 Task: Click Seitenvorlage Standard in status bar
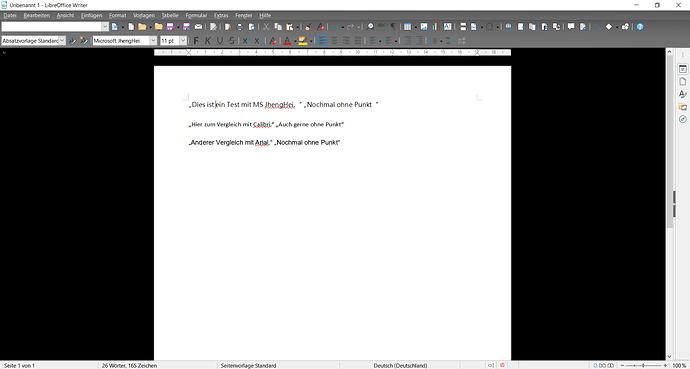point(249,365)
